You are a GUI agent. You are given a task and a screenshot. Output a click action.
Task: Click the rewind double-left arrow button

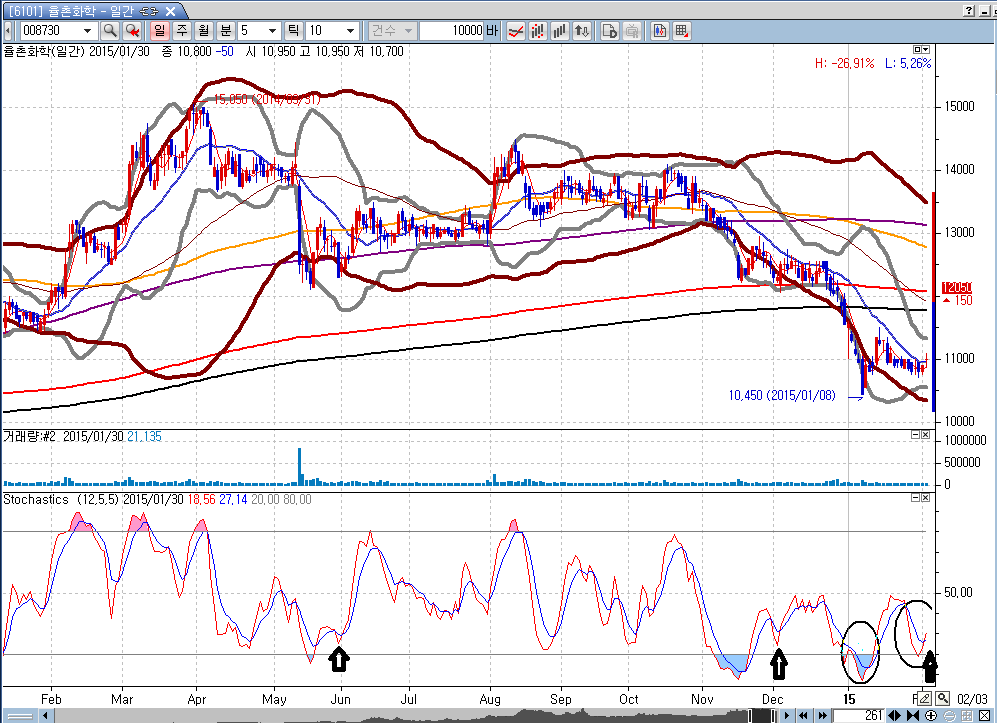[x=803, y=716]
